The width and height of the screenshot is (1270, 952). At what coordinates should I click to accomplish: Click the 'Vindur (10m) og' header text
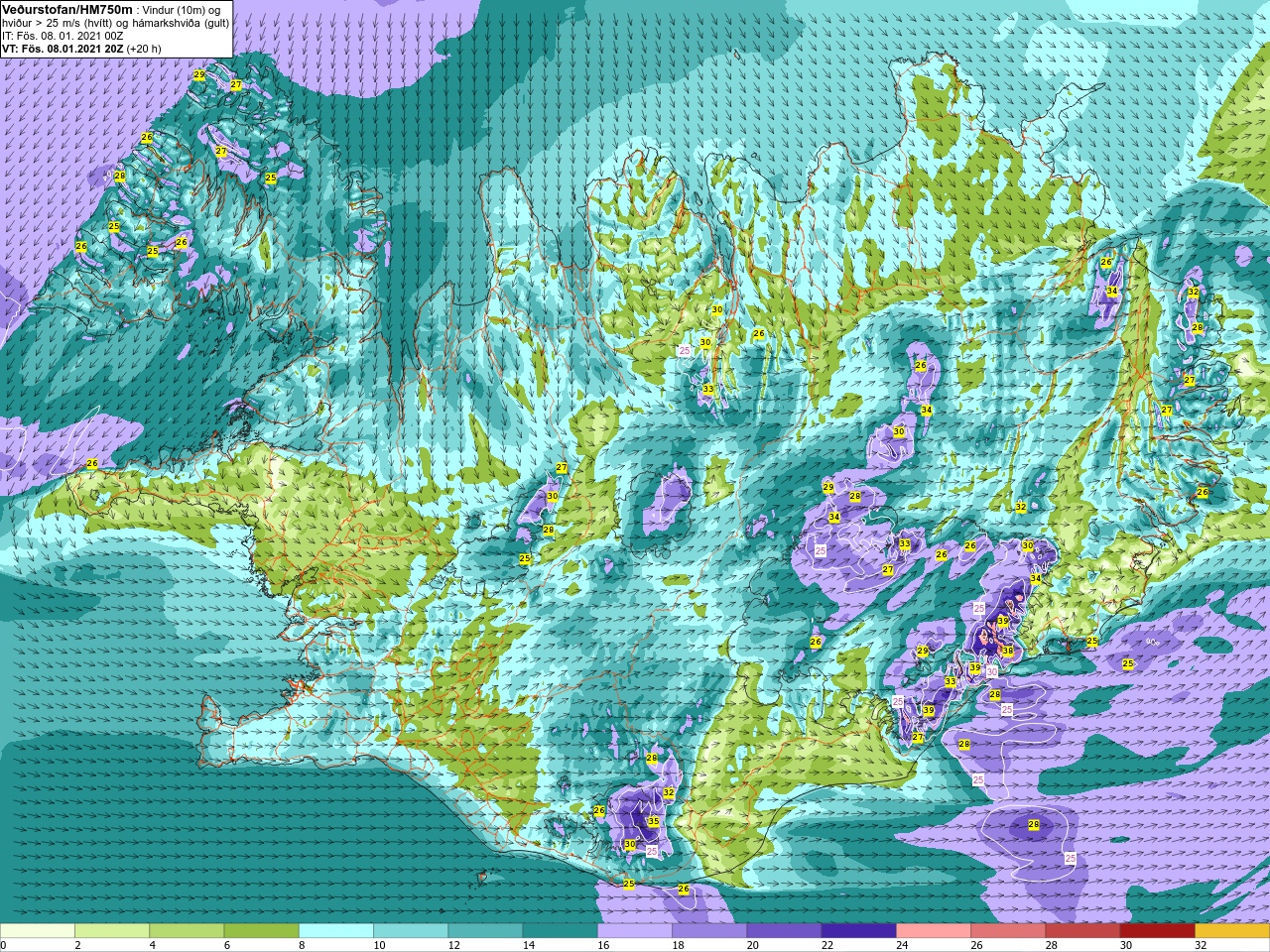tap(182, 10)
